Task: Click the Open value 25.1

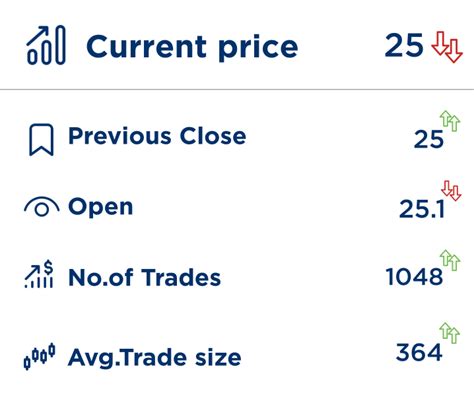Action: click(x=422, y=209)
